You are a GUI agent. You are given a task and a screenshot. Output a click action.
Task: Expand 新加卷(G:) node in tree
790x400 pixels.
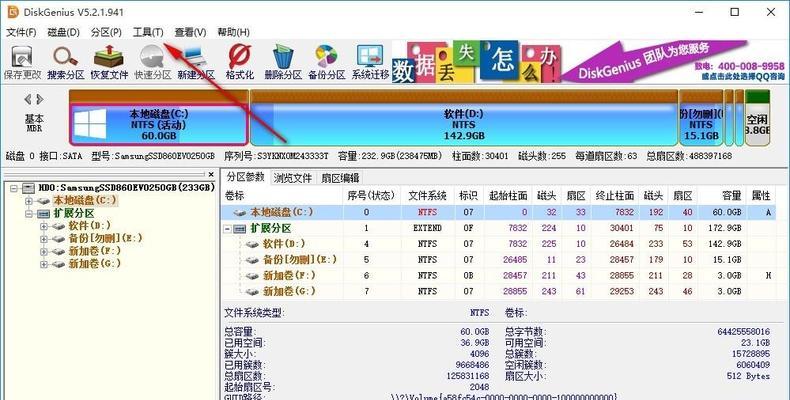(x=44, y=264)
